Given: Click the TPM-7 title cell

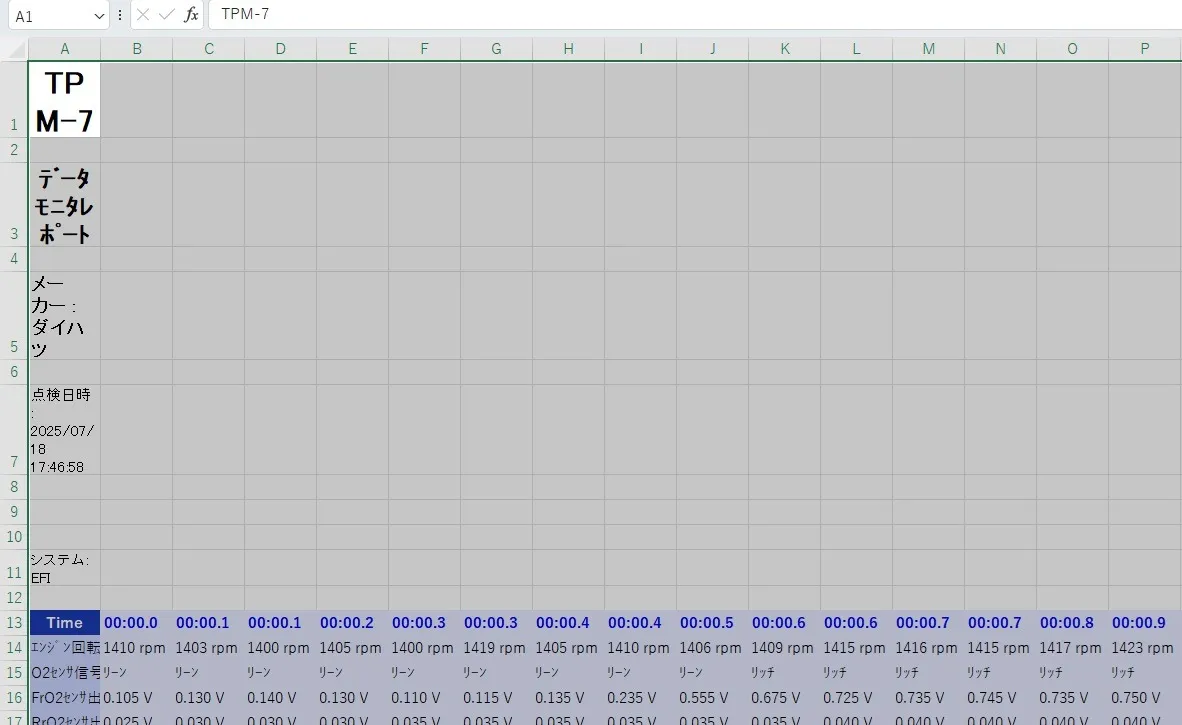Looking at the screenshot, I should coord(65,100).
